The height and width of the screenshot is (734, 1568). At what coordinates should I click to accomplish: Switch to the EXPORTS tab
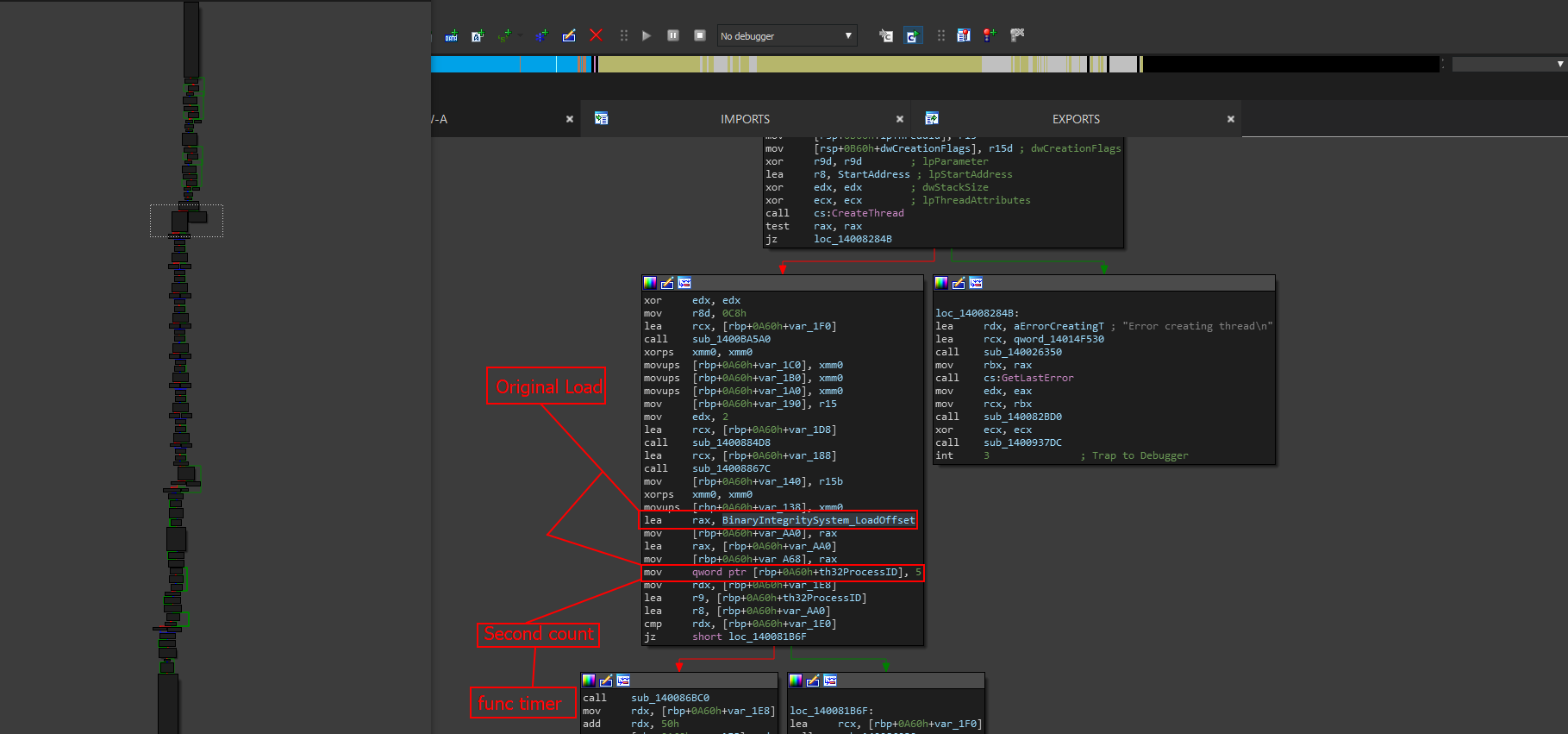click(x=1075, y=119)
